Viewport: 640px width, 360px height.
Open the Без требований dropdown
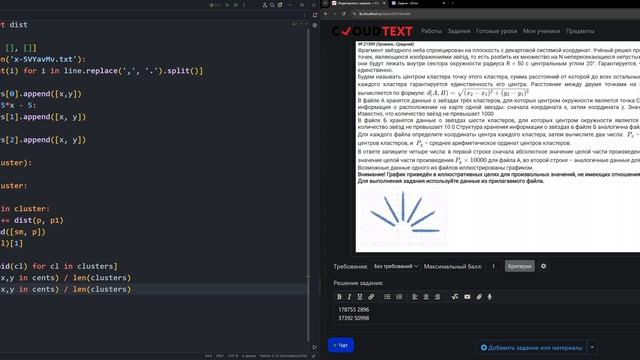396,266
